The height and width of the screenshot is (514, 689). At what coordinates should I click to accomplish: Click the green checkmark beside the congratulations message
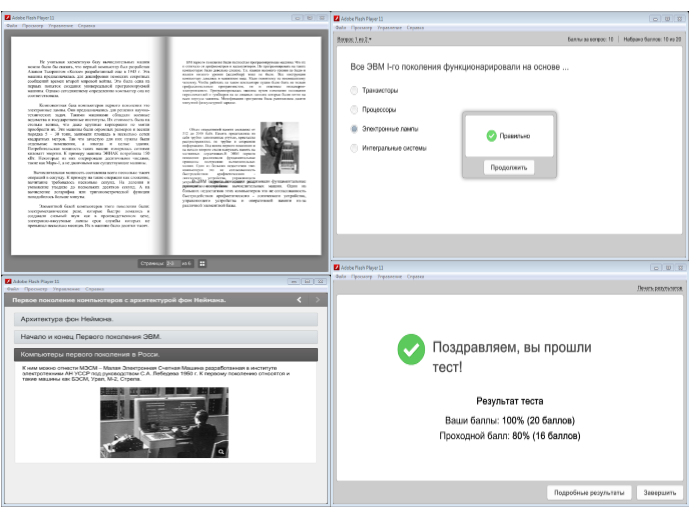click(410, 349)
